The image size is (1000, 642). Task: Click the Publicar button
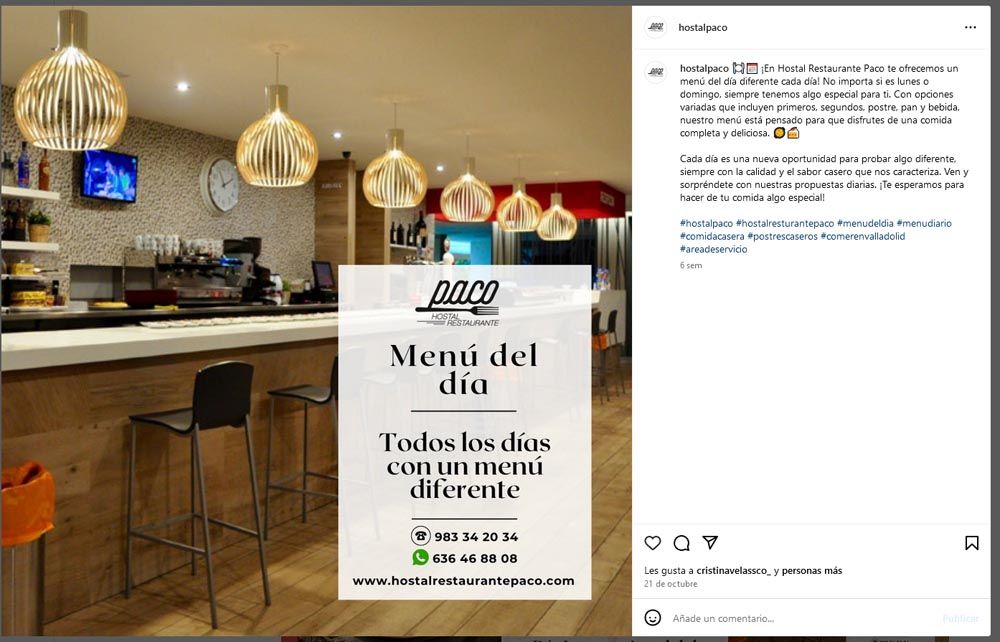[x=960, y=618]
